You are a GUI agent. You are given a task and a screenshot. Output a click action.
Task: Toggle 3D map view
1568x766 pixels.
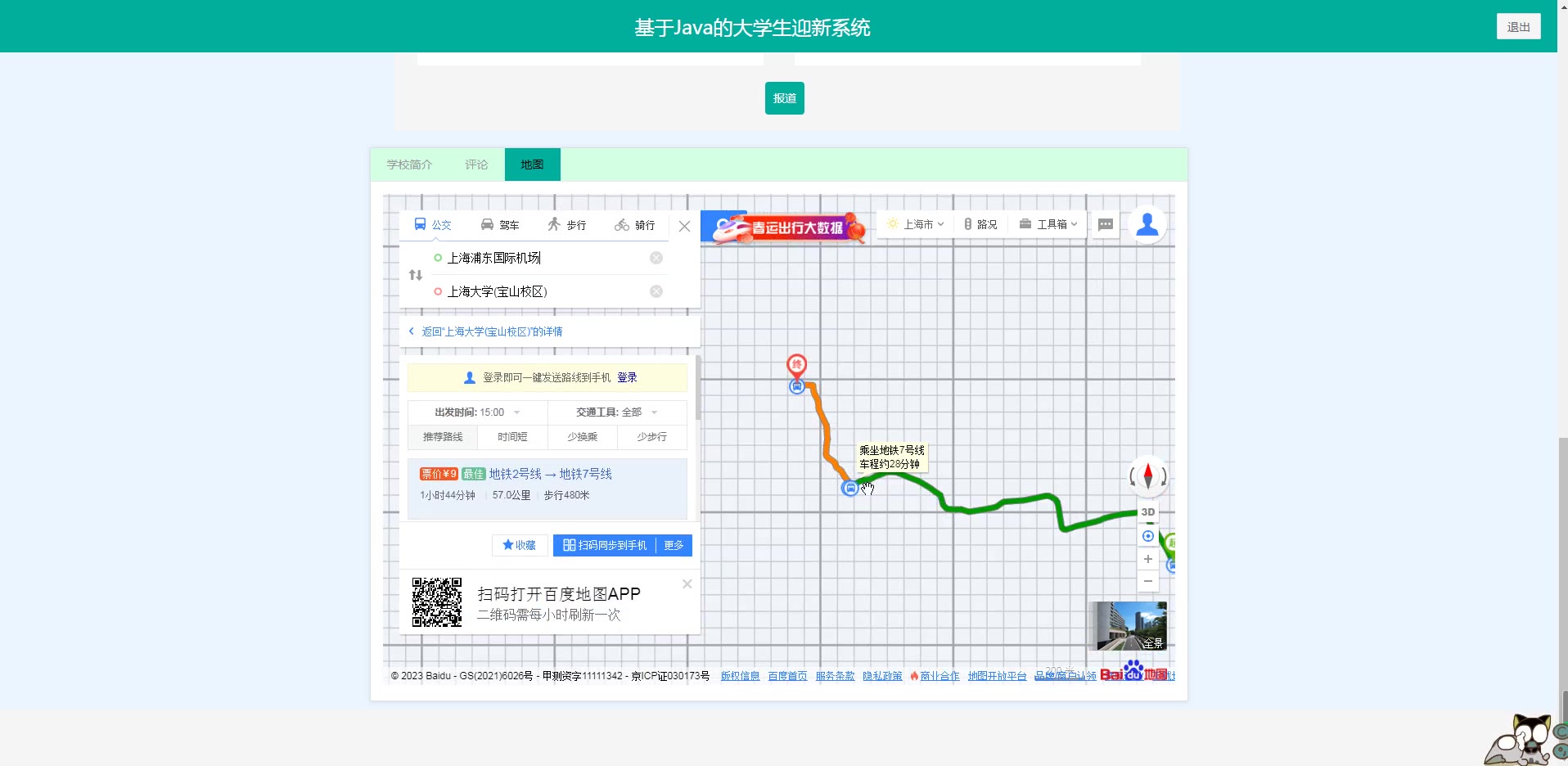[1148, 512]
